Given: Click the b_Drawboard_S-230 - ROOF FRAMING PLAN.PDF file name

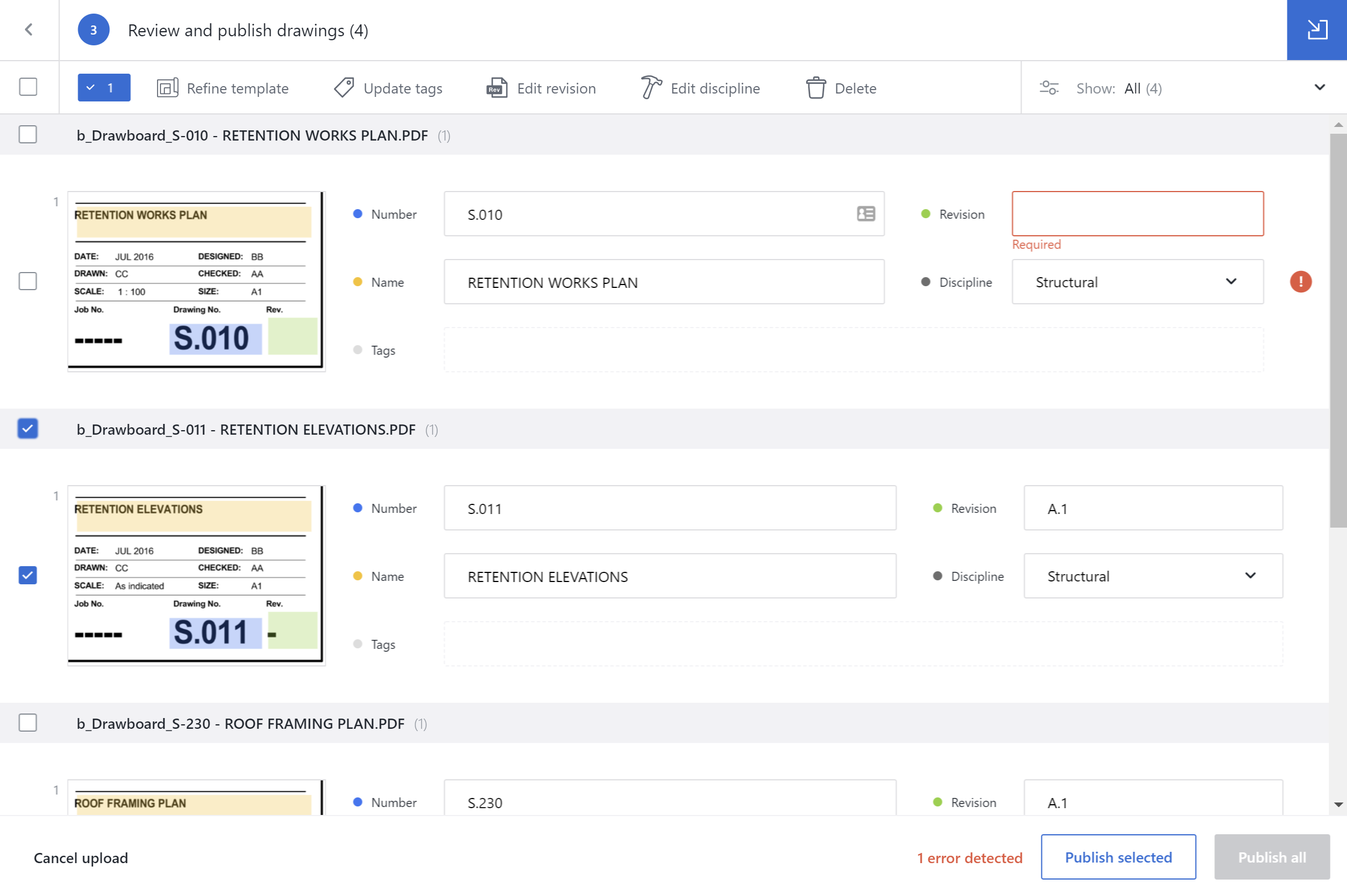Looking at the screenshot, I should coord(240,724).
